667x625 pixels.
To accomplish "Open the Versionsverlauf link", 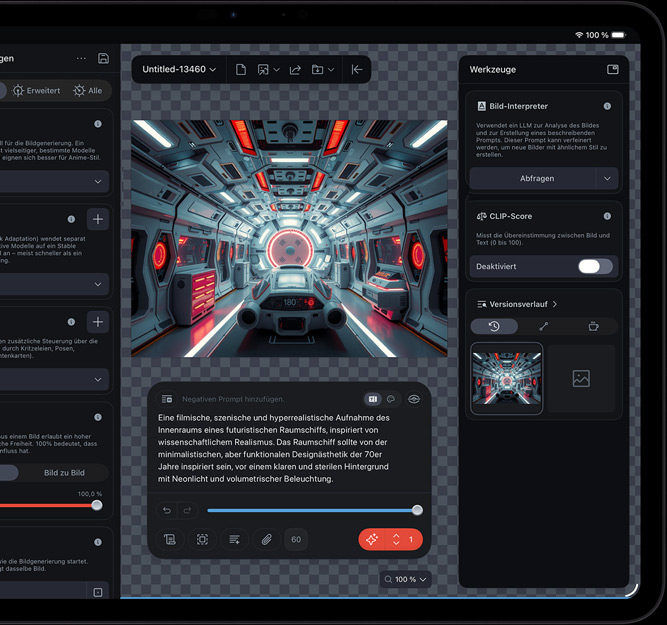I will click(x=517, y=304).
